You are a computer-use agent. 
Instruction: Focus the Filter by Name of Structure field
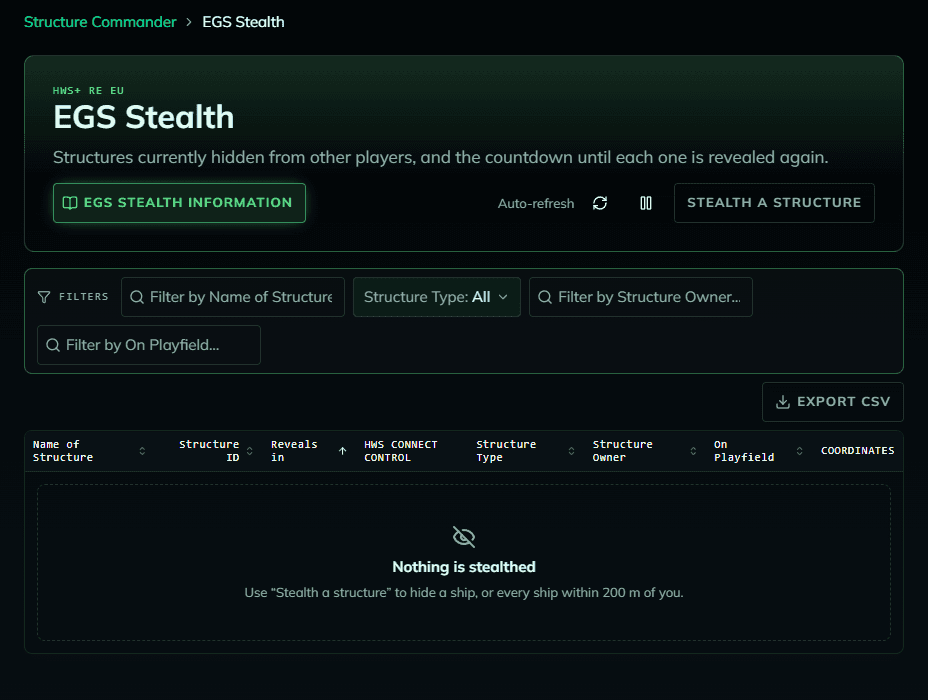point(233,297)
